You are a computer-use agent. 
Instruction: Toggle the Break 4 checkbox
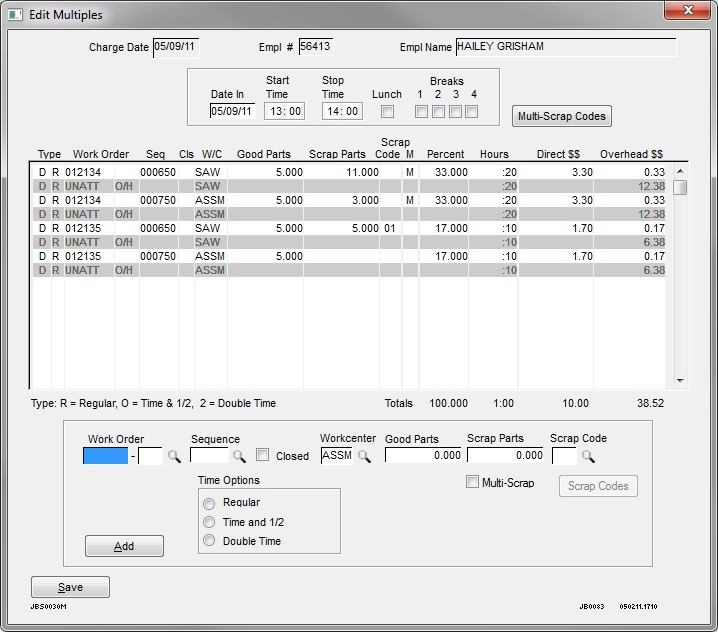click(x=472, y=111)
